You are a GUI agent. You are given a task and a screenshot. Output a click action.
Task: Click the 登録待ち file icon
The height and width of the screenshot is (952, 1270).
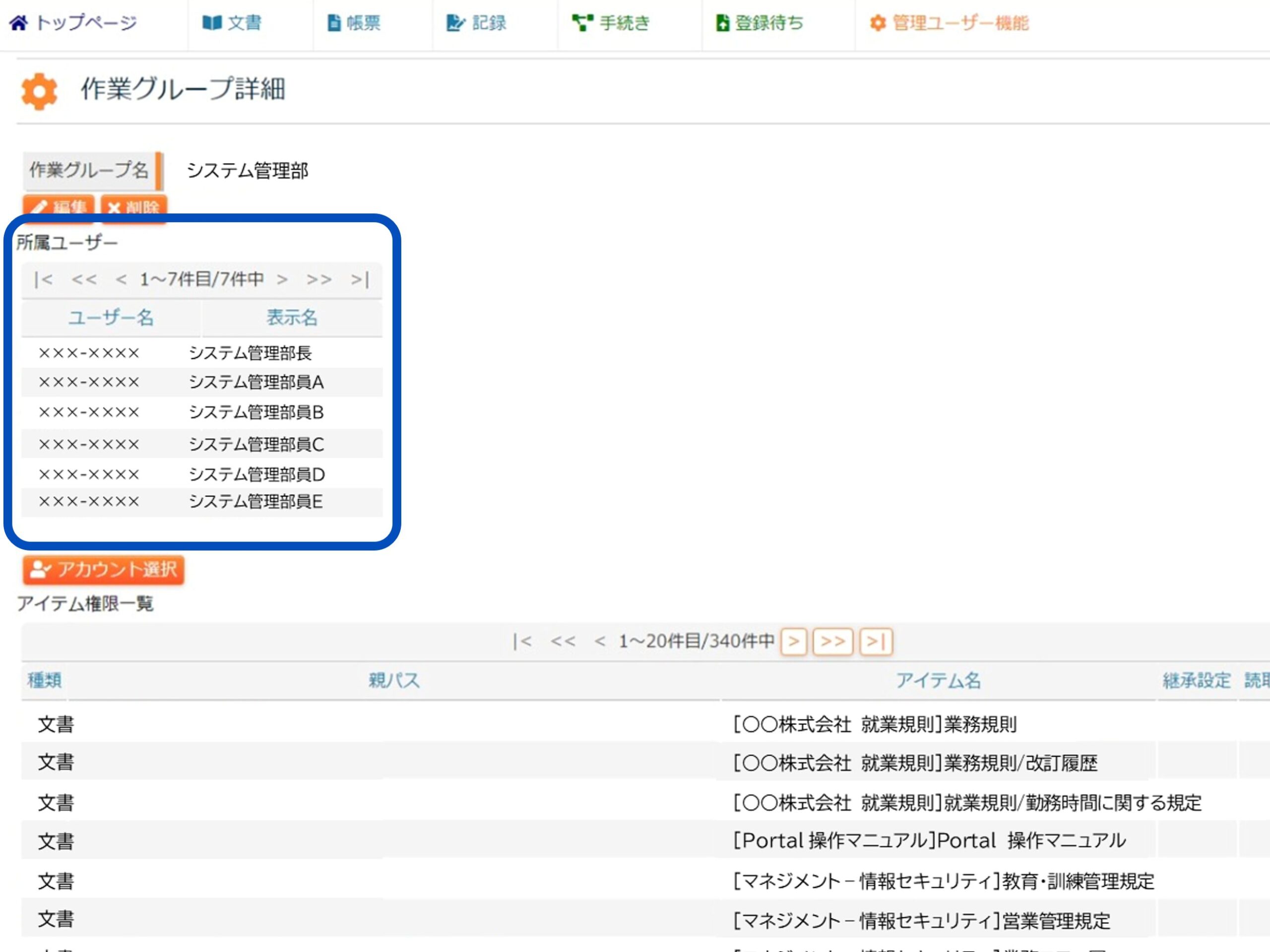coord(722,23)
